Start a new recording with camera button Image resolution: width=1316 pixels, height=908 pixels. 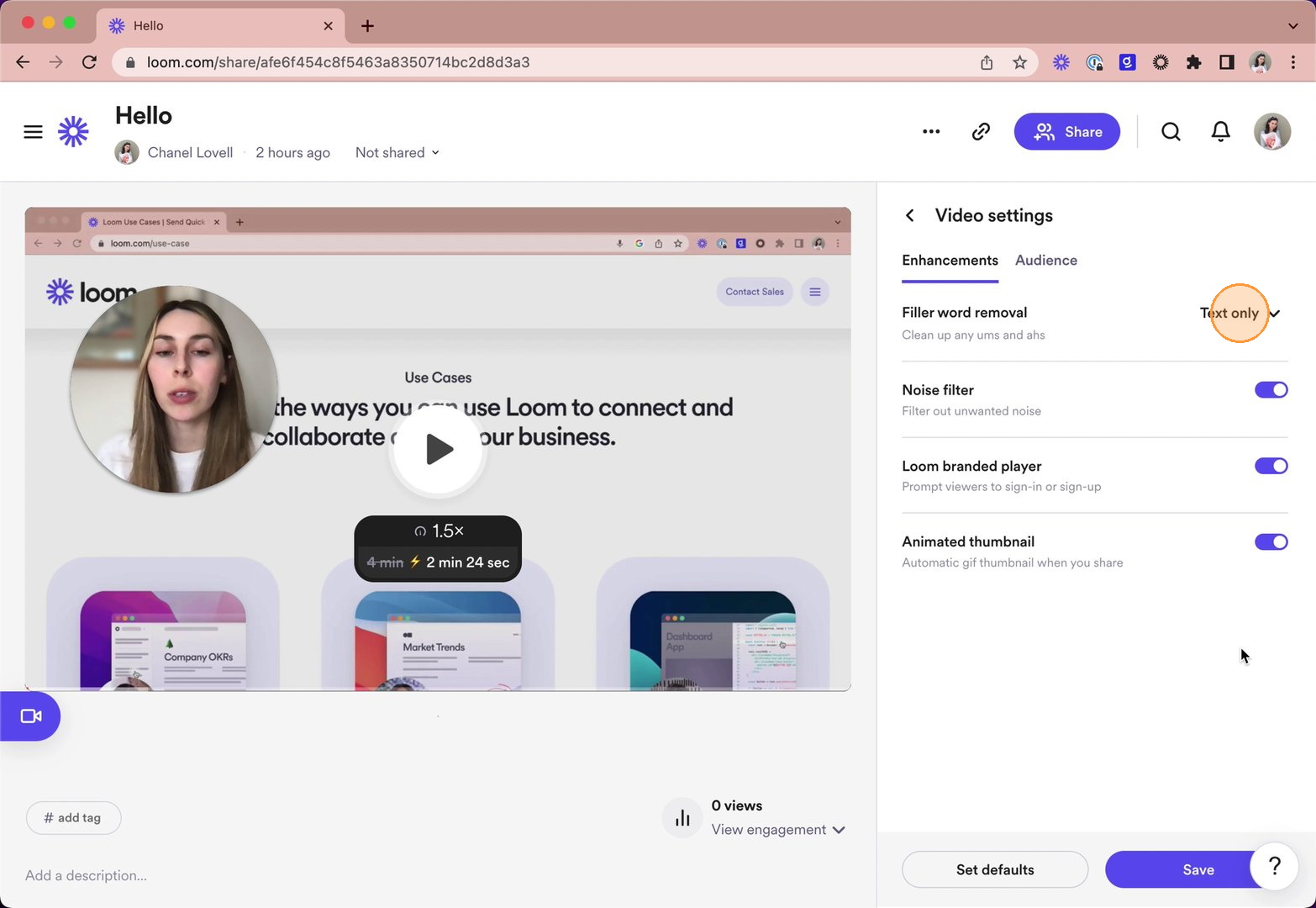[30, 716]
